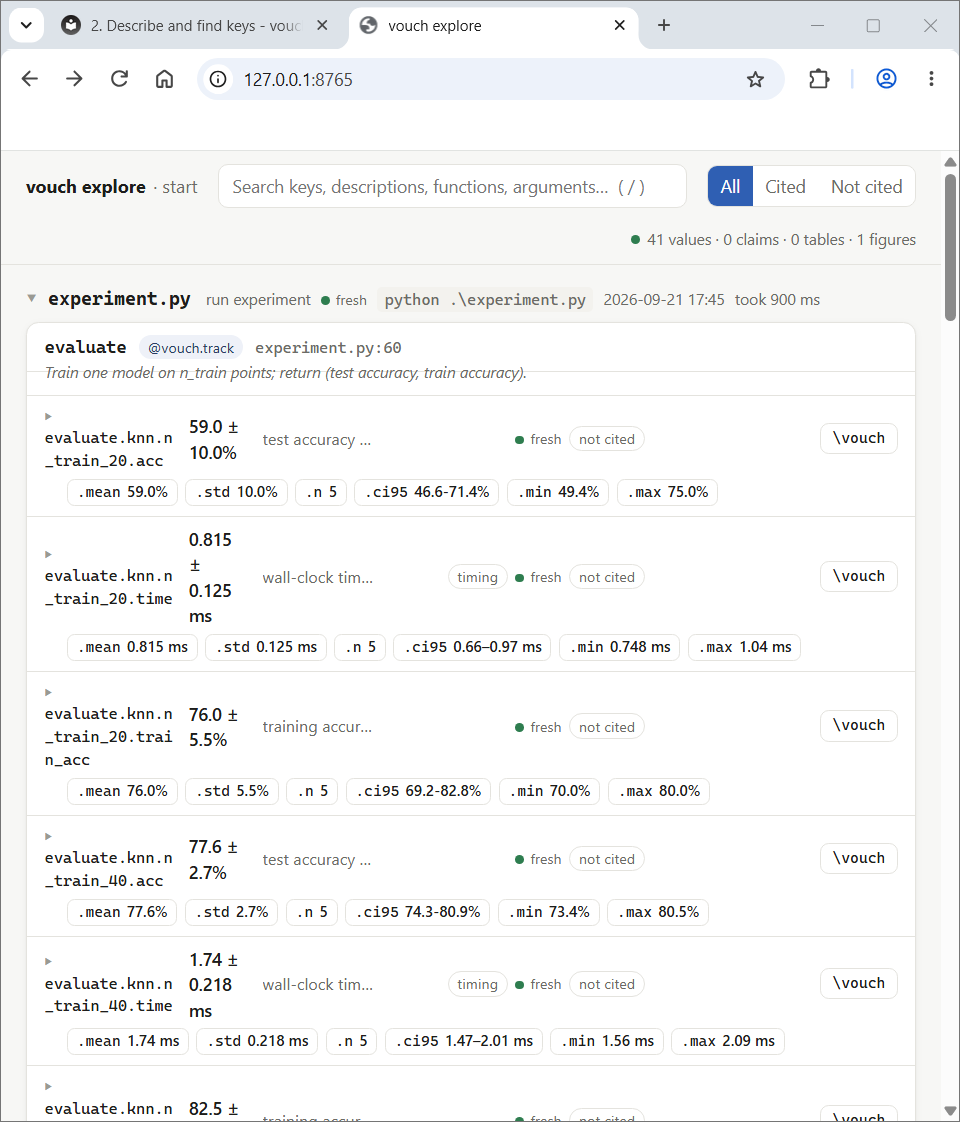Select .max 2.09 ms chip
The image size is (960, 1122).
728,1041
